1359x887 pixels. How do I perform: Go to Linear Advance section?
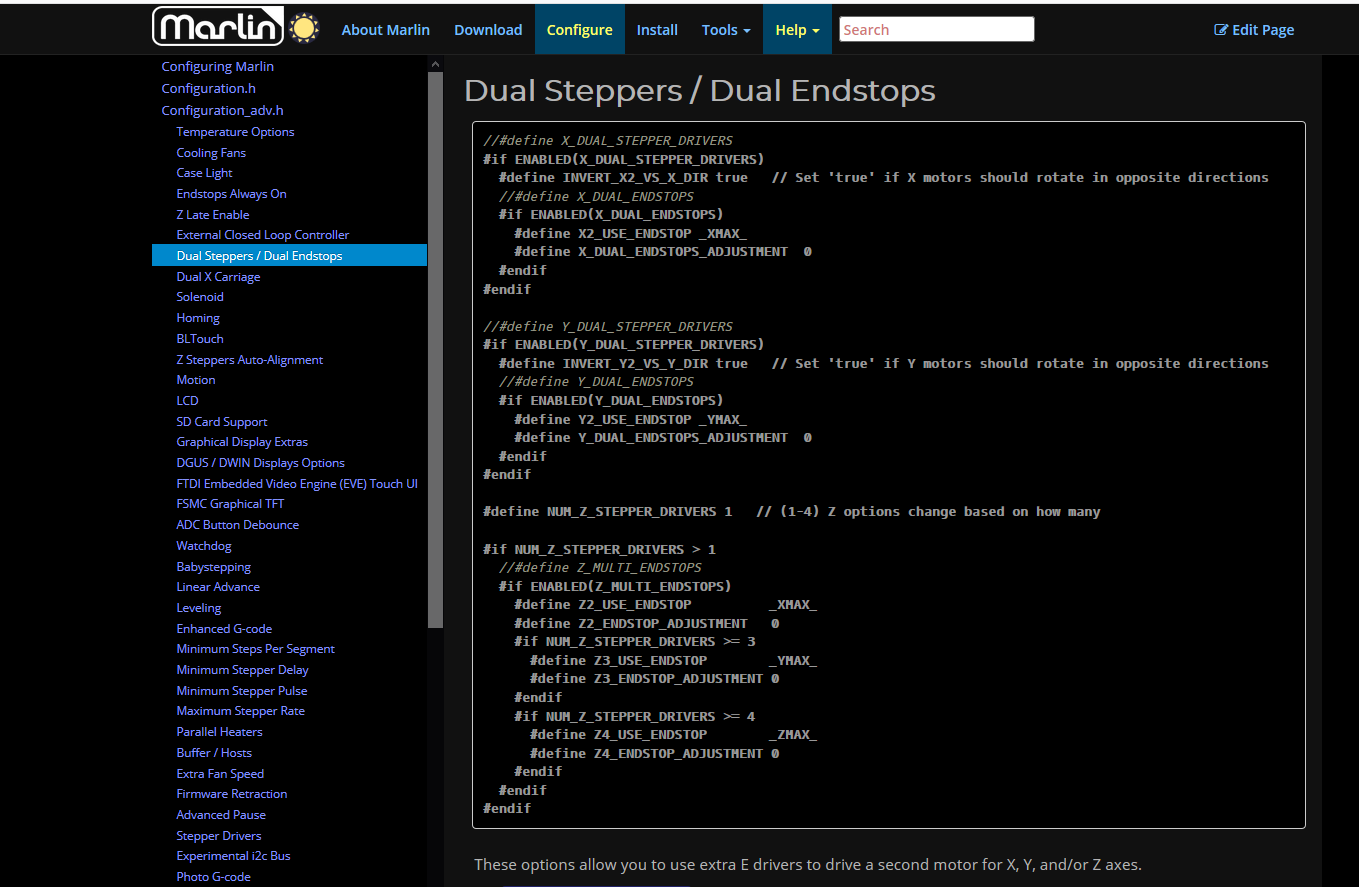tap(218, 587)
